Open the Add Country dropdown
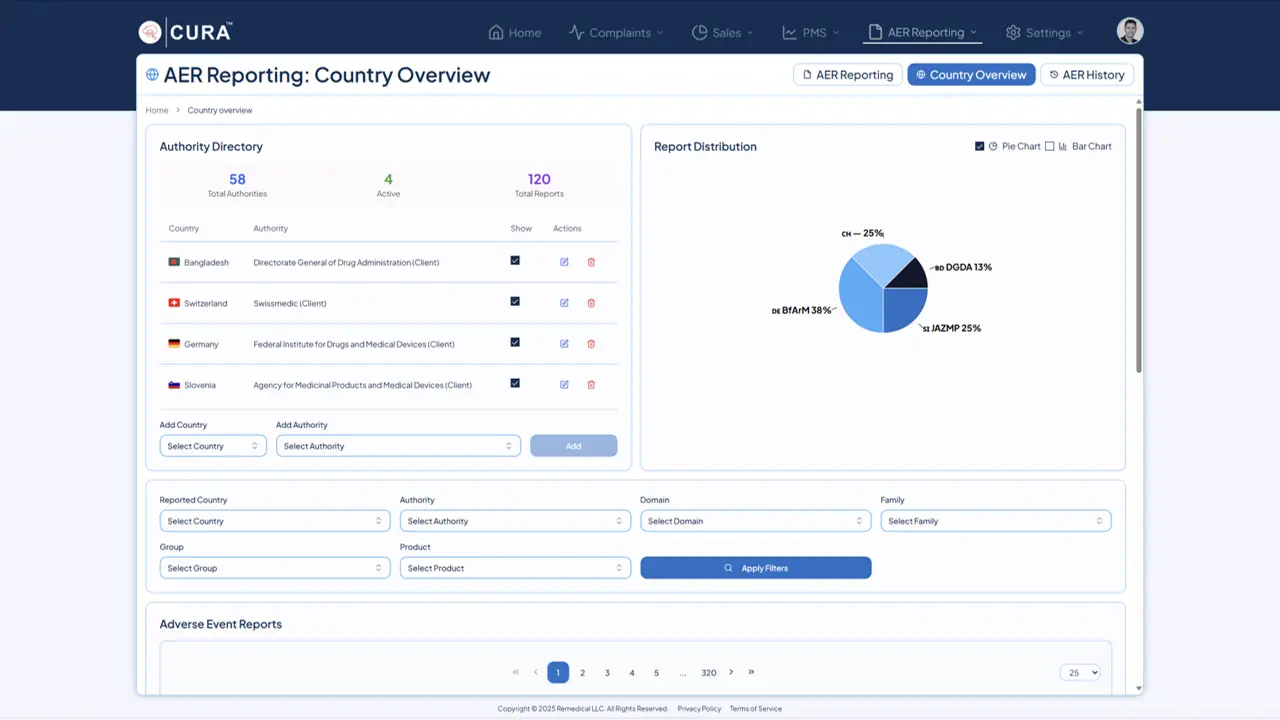1280x720 pixels. point(213,446)
